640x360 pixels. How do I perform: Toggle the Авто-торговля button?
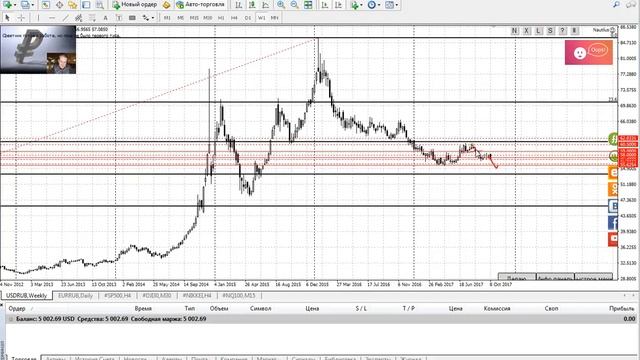click(200, 5)
